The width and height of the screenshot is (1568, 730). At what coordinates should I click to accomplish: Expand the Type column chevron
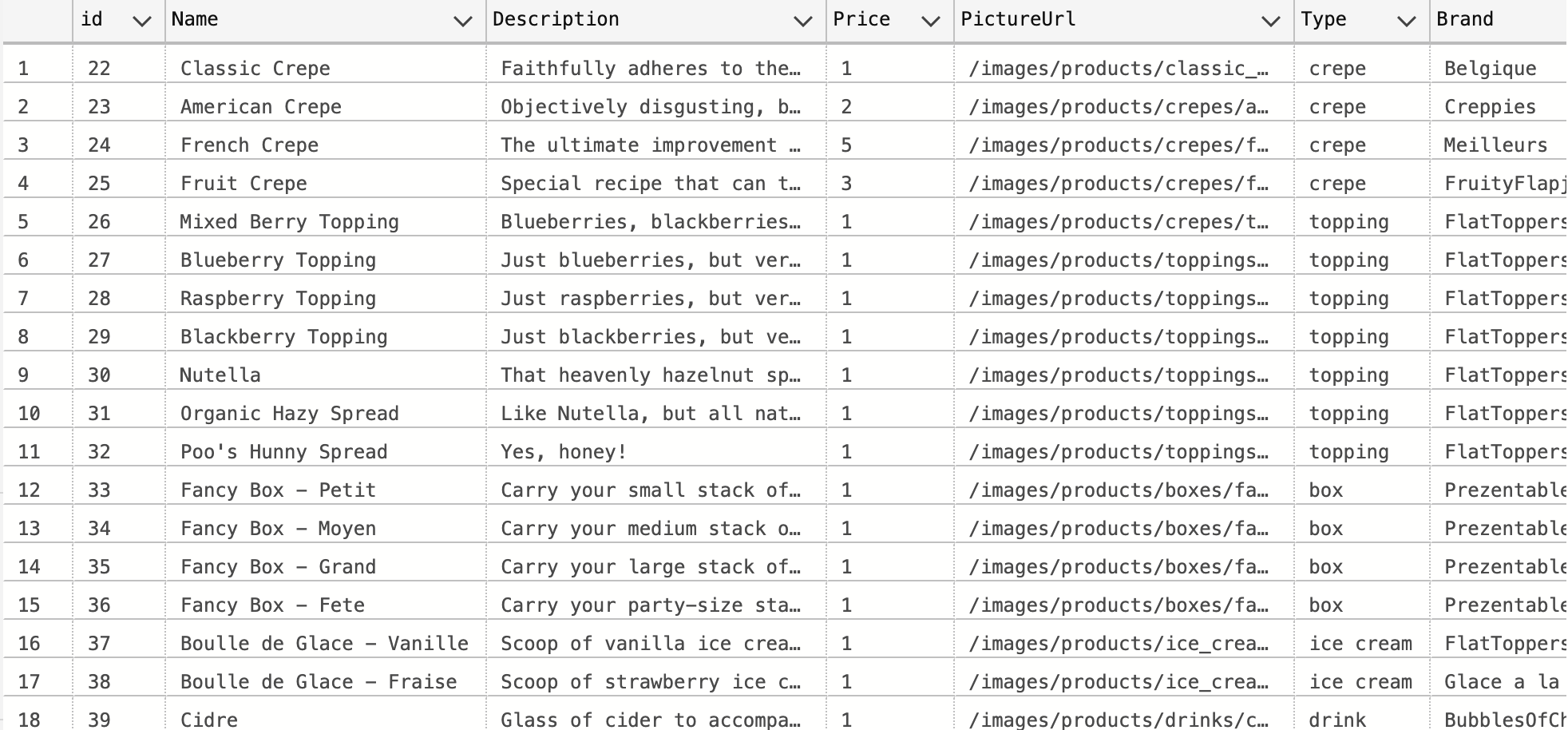pyautogui.click(x=1407, y=22)
